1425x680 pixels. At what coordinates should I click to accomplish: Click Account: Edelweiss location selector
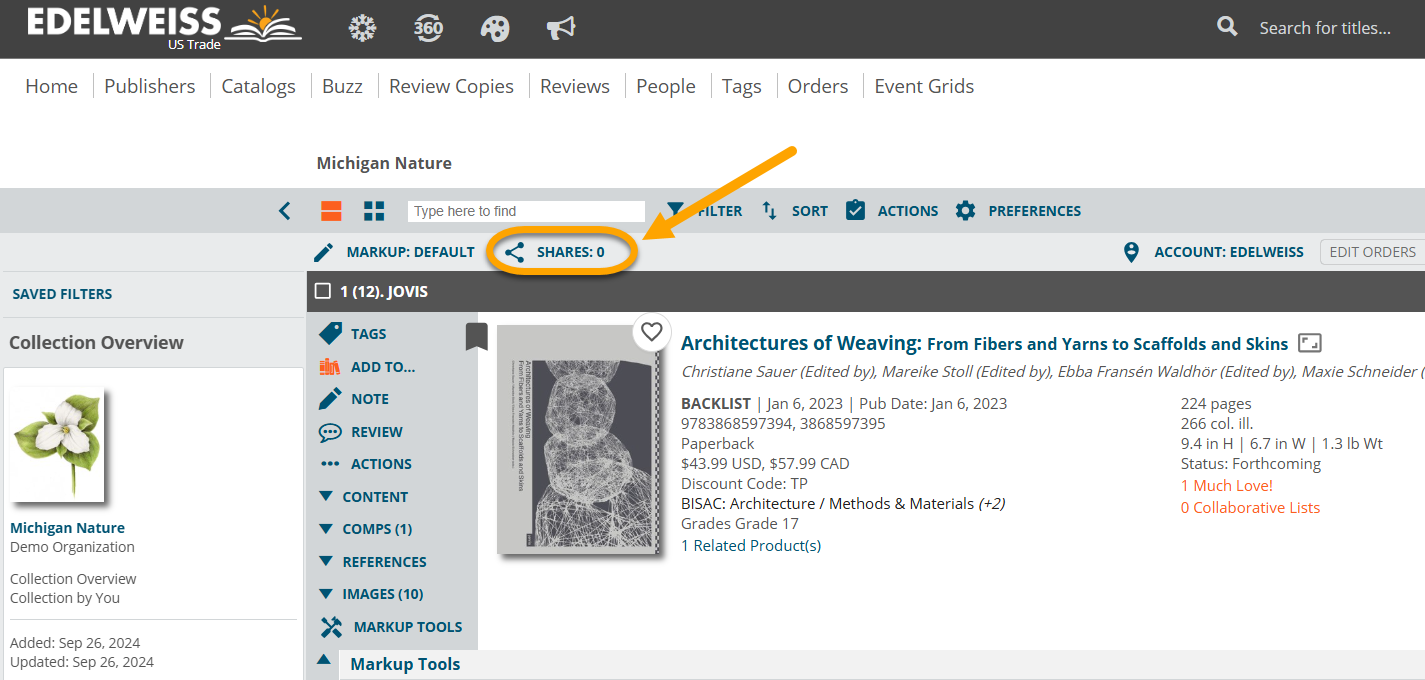click(x=1213, y=252)
